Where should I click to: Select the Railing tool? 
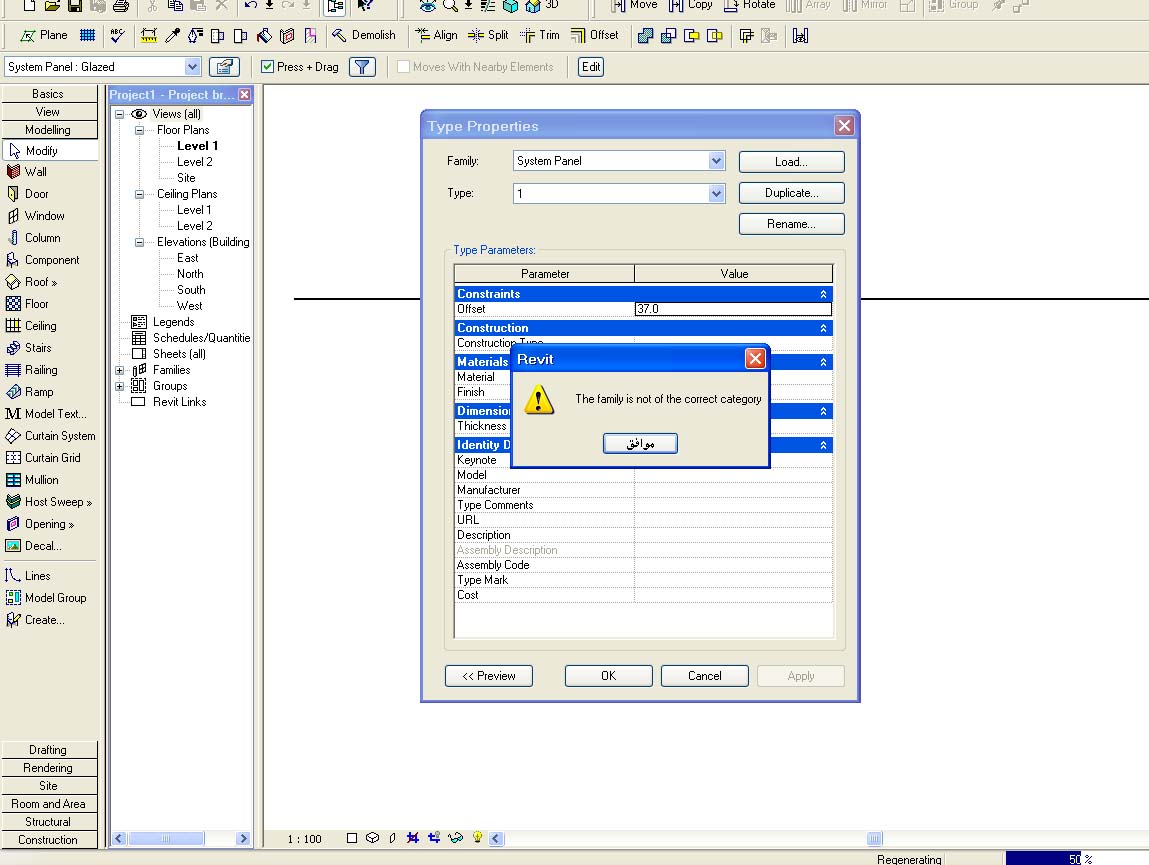[x=40, y=370]
